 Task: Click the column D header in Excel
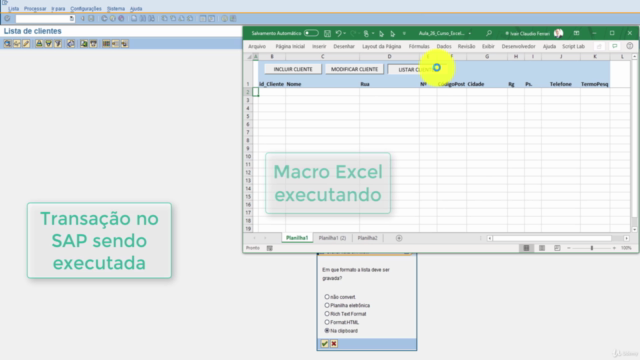(x=389, y=57)
